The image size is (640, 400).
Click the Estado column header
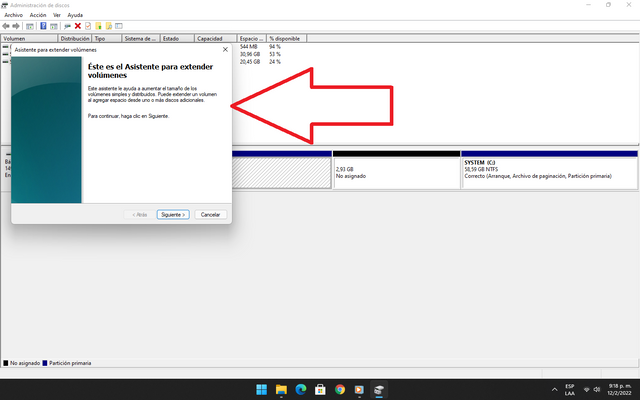point(177,38)
